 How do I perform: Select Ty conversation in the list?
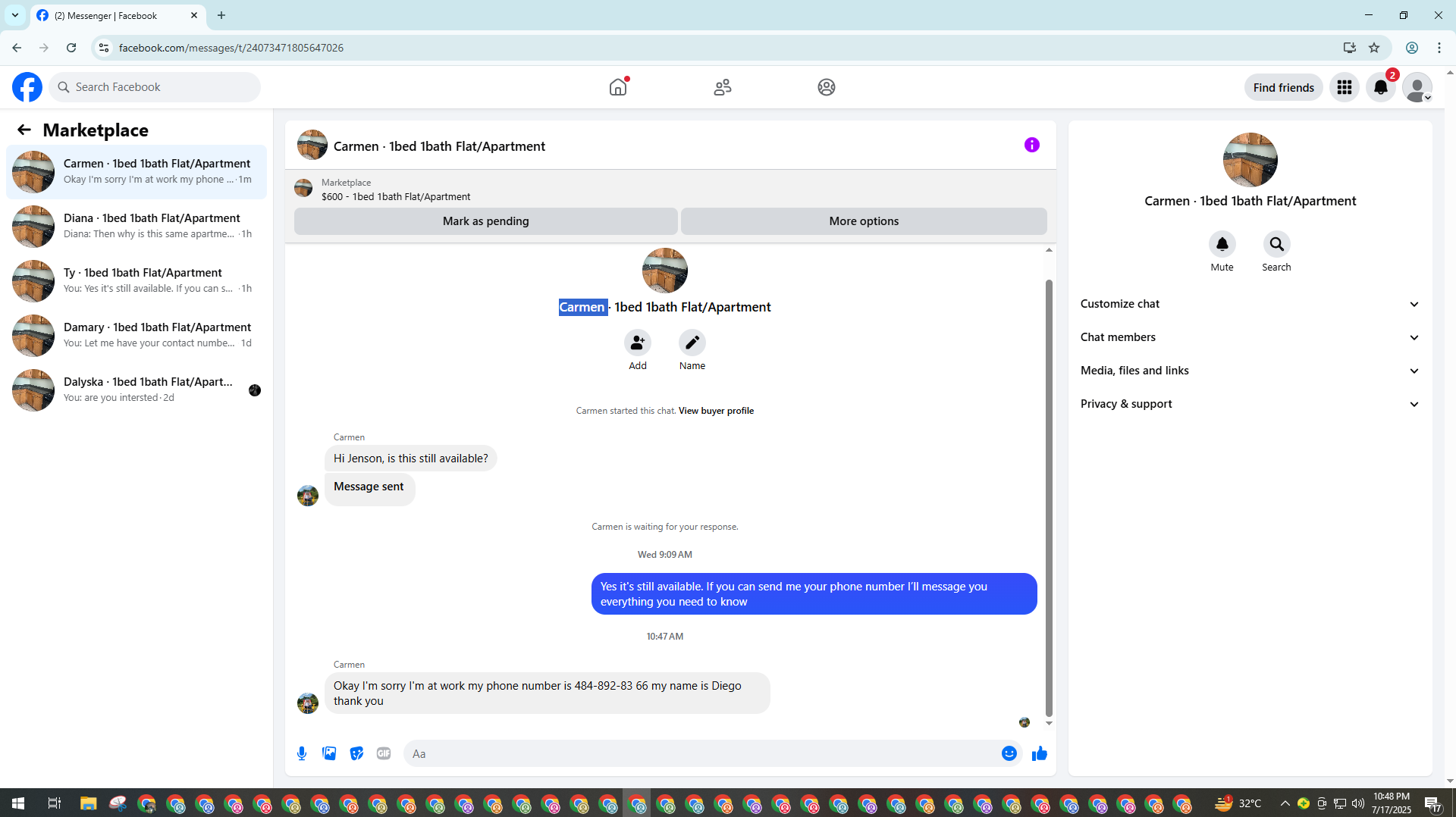click(x=136, y=281)
